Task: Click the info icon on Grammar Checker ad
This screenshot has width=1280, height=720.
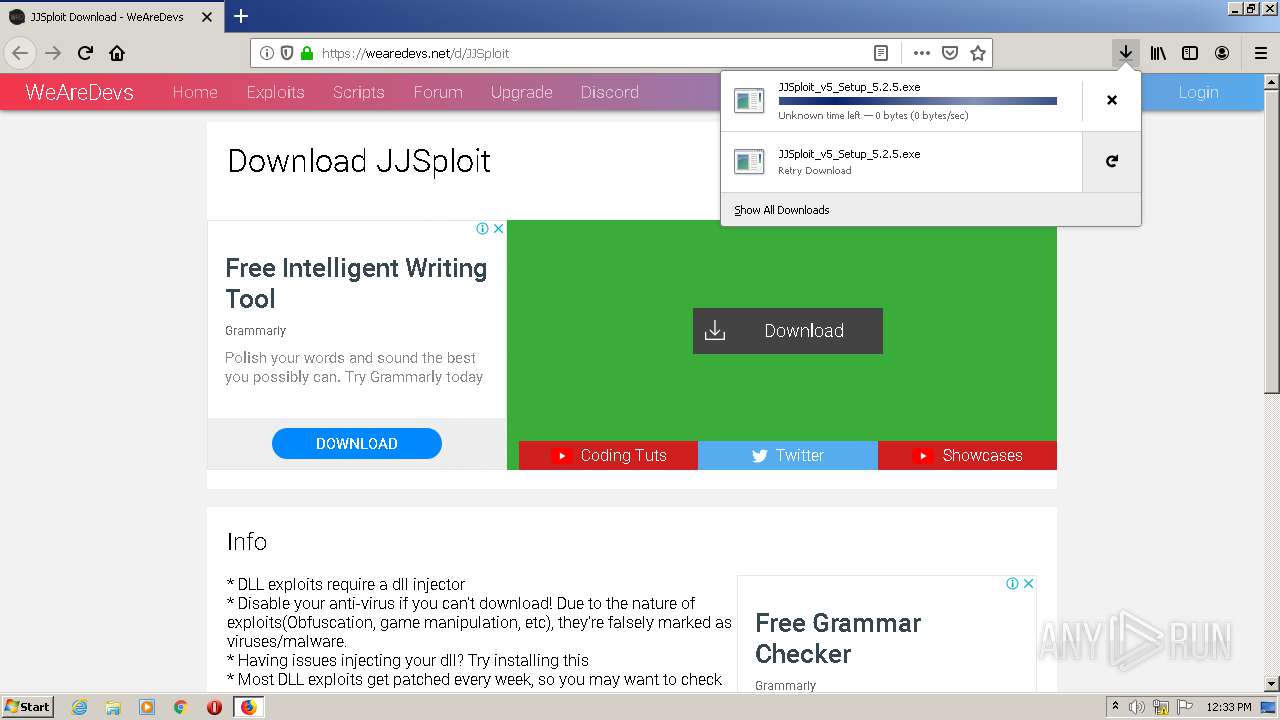Action: tap(1012, 583)
